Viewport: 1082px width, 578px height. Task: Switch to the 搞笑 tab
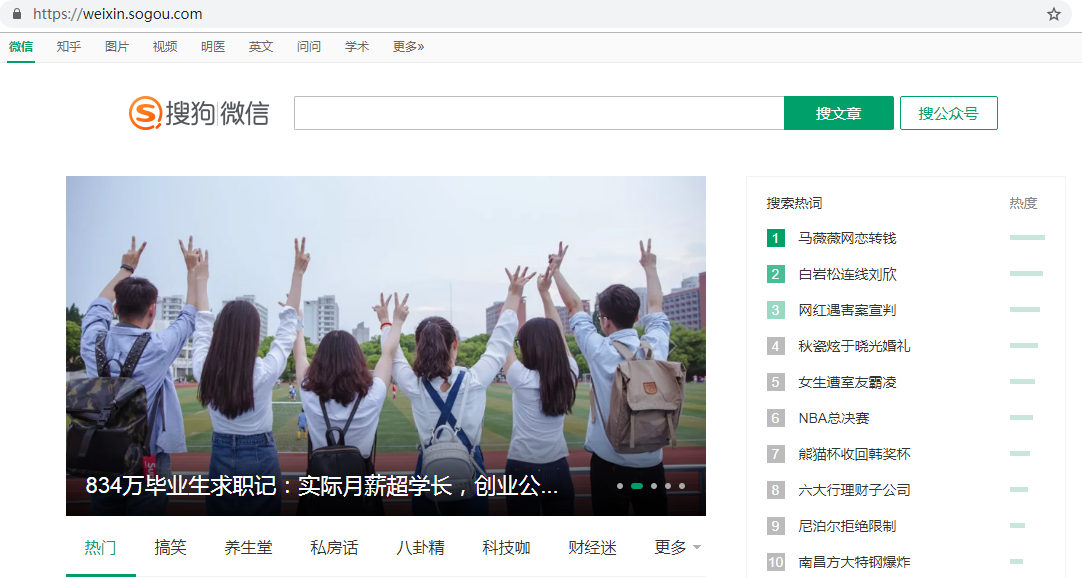[170, 548]
